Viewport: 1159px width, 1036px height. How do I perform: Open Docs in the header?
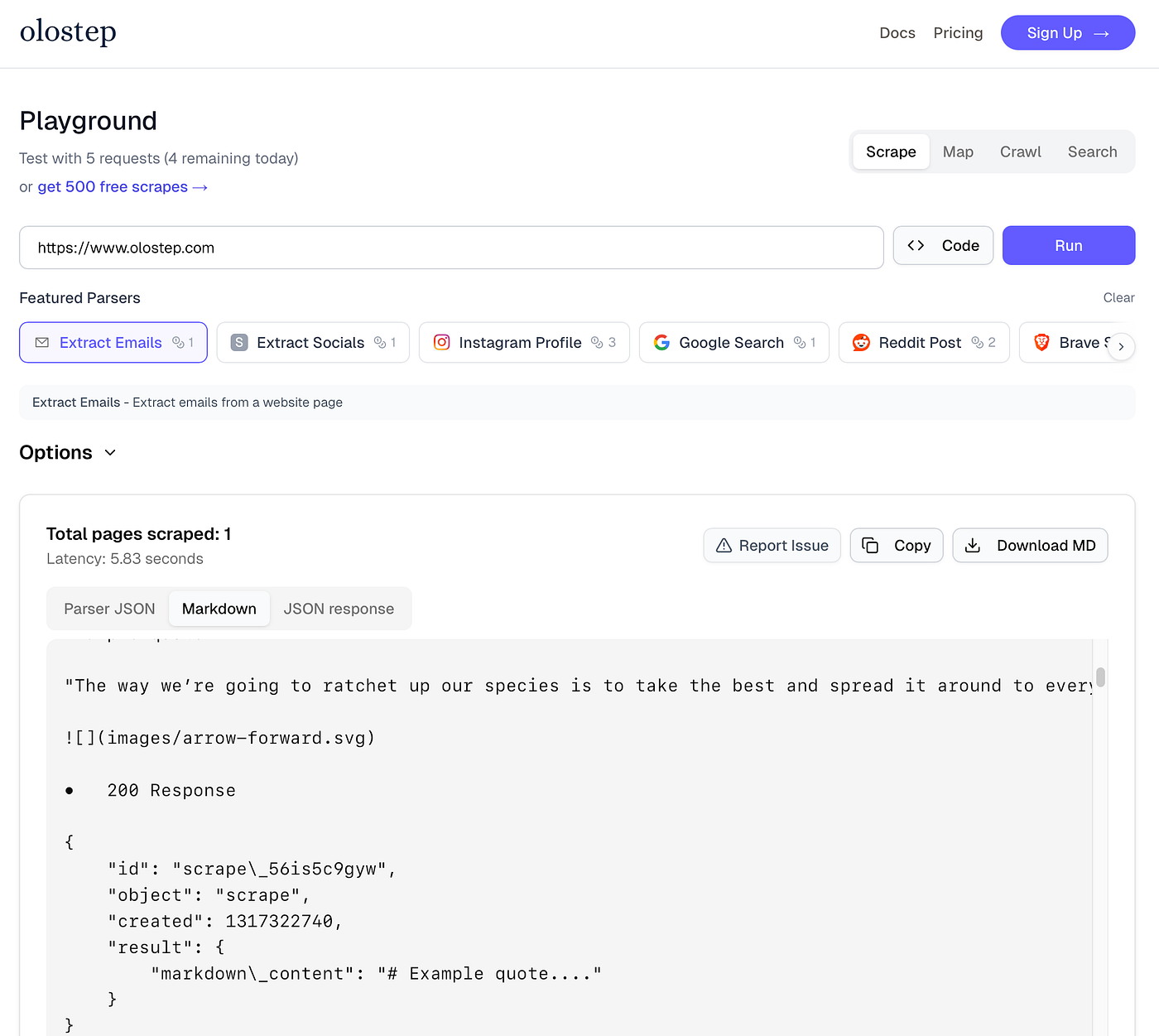click(897, 33)
